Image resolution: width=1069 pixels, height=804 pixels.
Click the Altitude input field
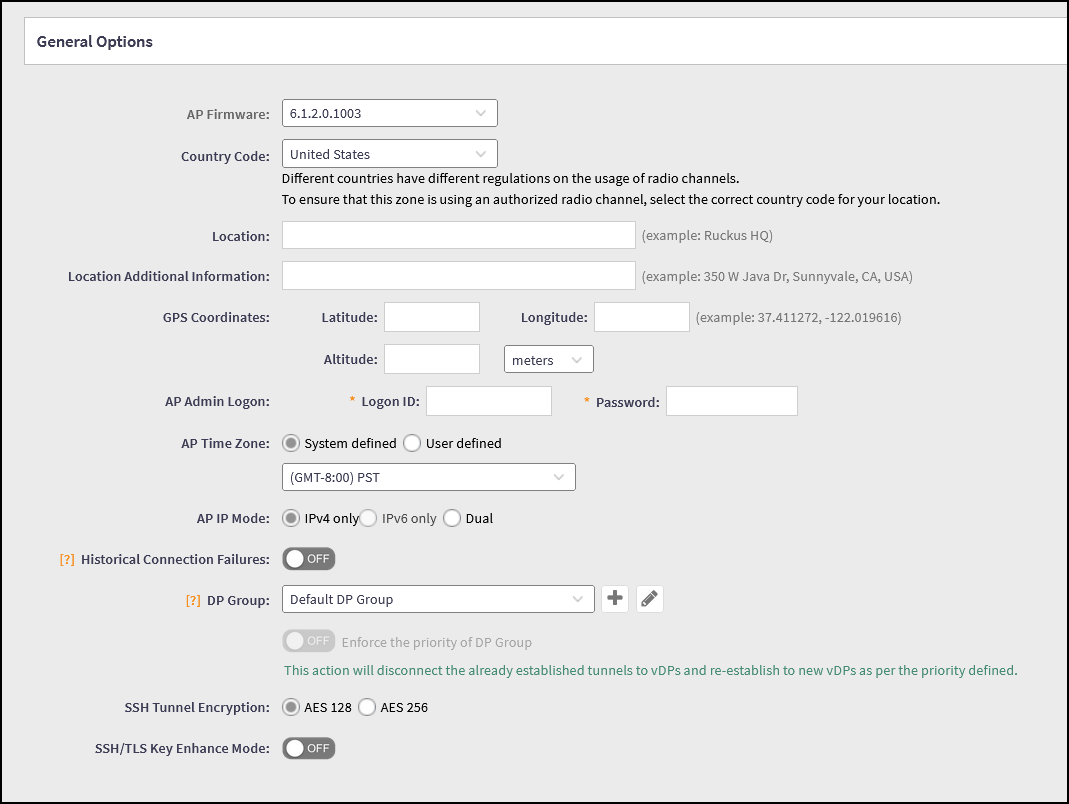pyautogui.click(x=432, y=359)
